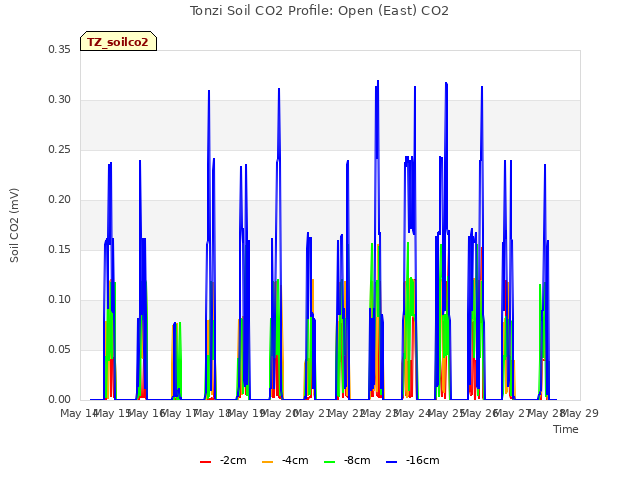Image resolution: width=640 pixels, height=480 pixels.
Task: Select the -4cm legend label
Action: click(x=295, y=460)
